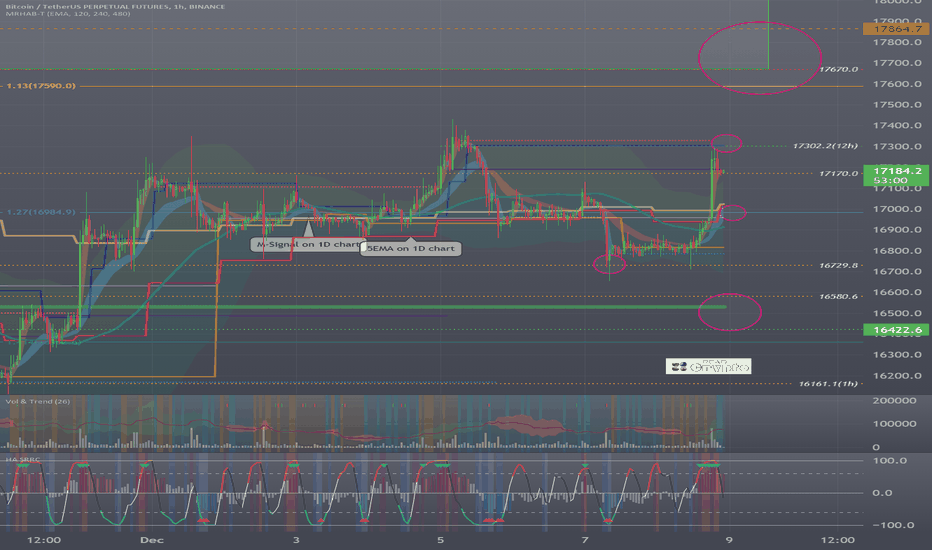Select the 1.13(17590.0) Fibonacci label

click(x=41, y=86)
